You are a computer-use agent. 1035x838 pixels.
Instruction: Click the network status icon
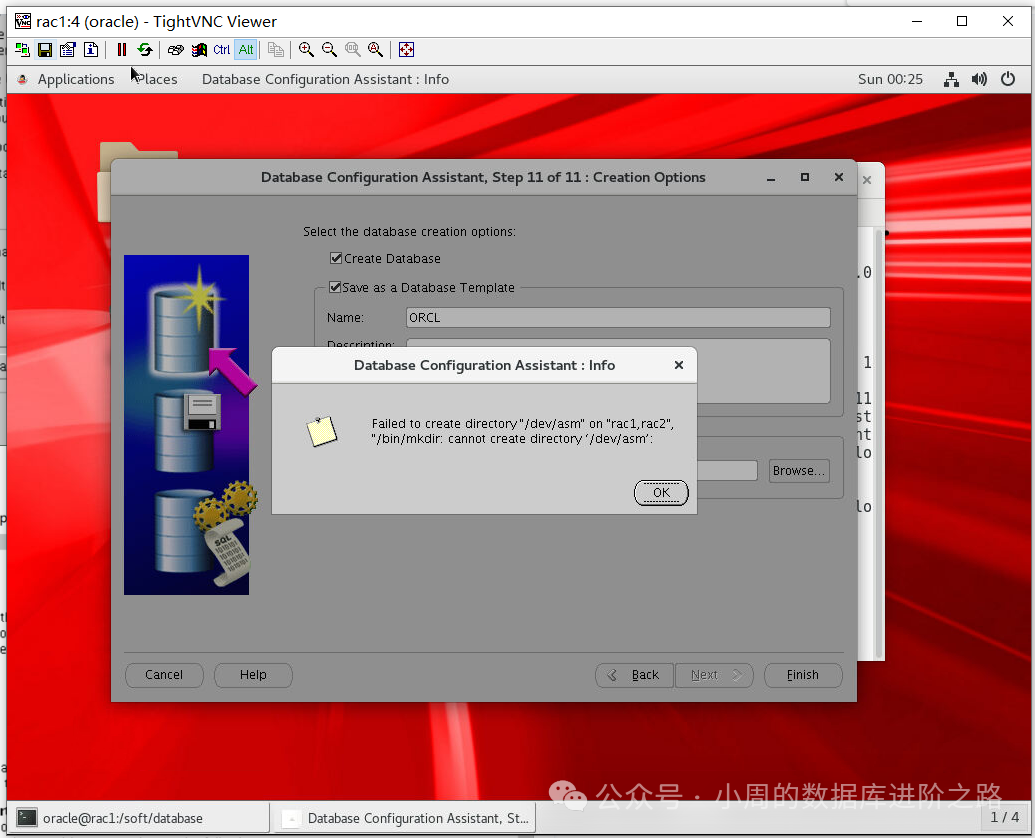tap(951, 79)
